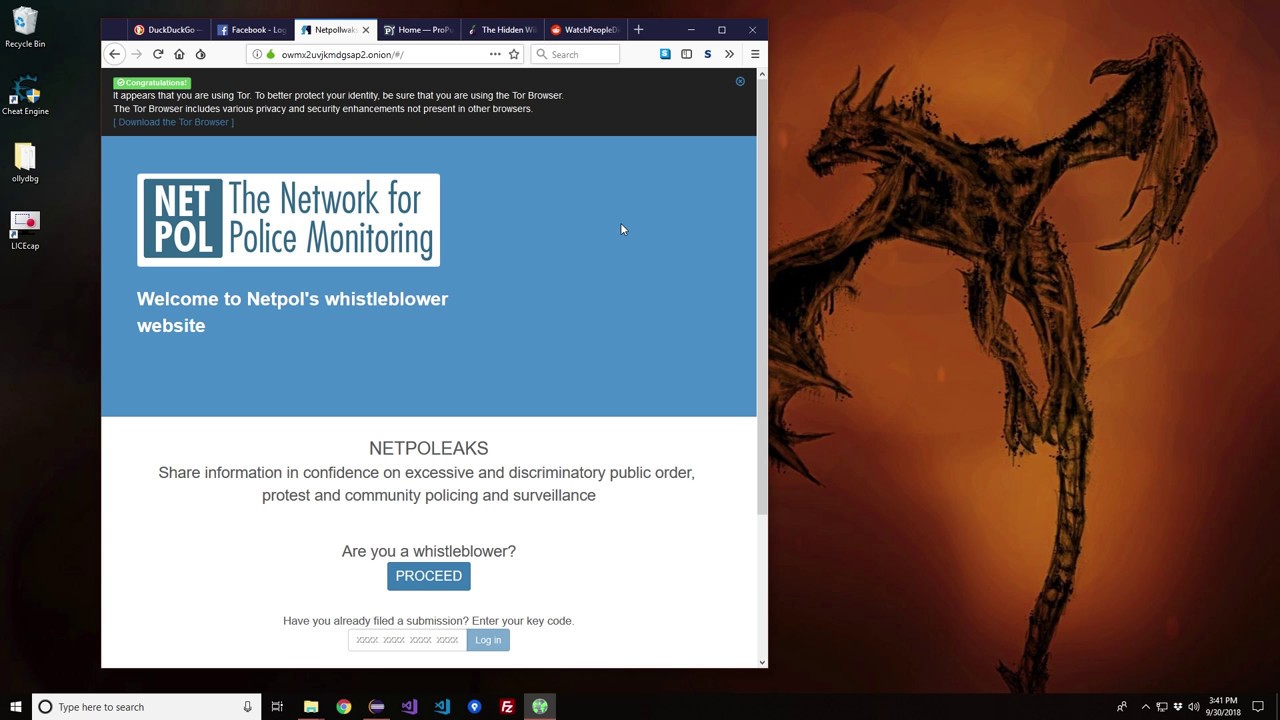
Task: Open Eclipse from the taskbar
Action: tap(376, 707)
